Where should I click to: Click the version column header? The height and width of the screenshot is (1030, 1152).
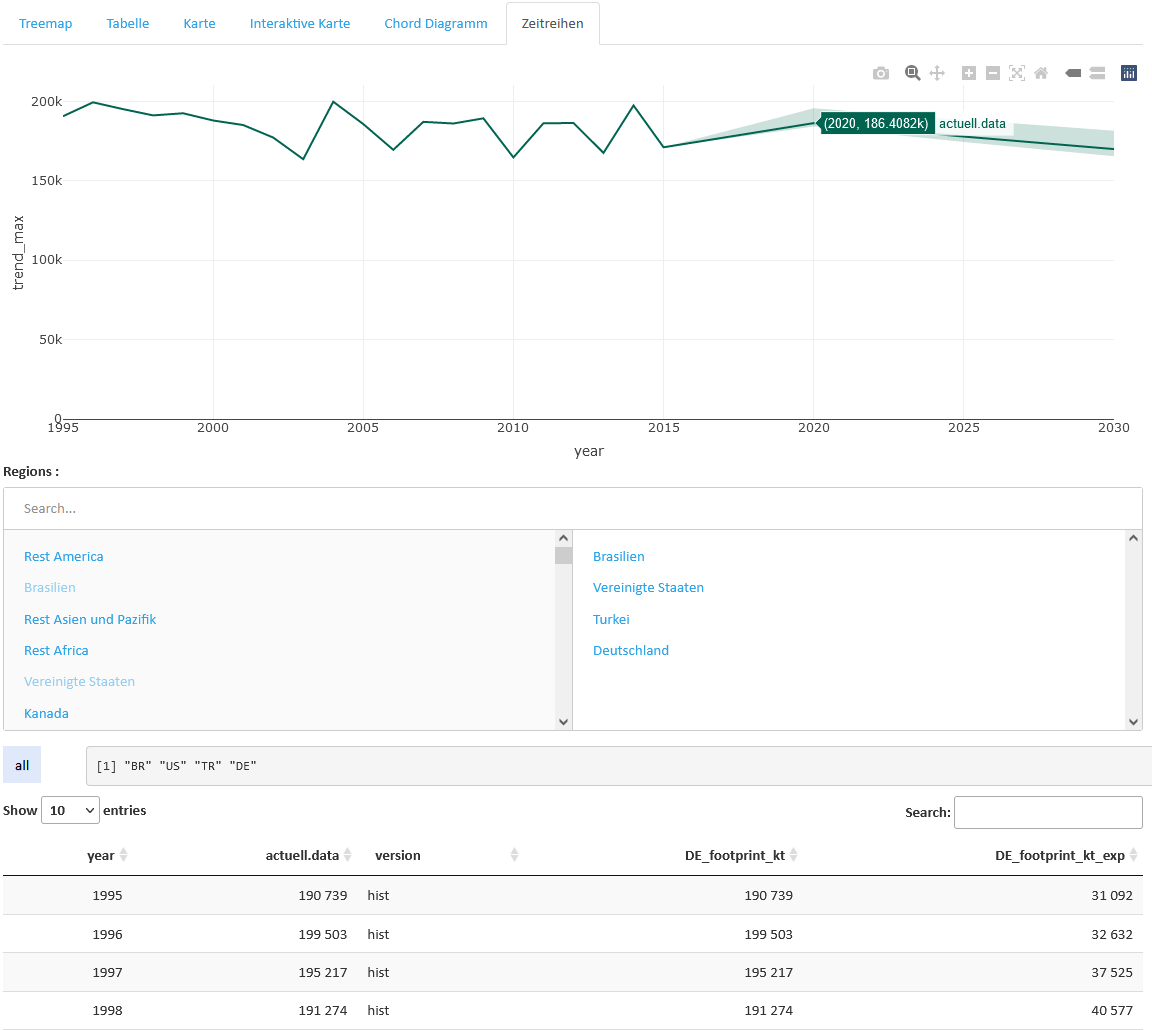click(397, 854)
